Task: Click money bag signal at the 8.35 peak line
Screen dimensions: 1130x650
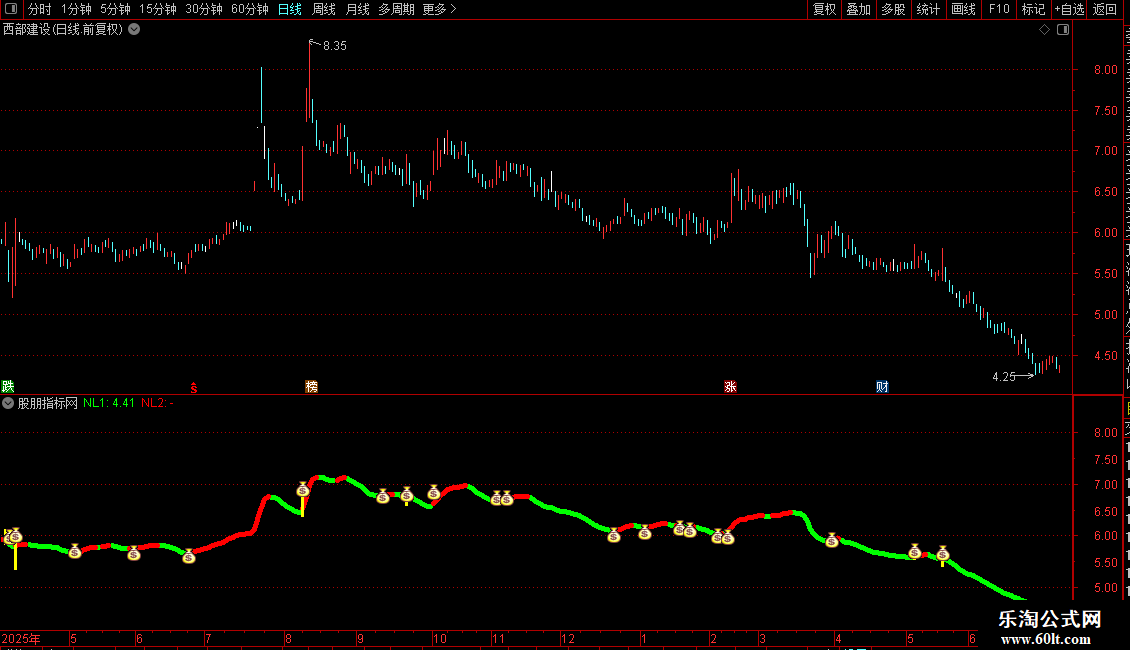Action: [x=303, y=490]
